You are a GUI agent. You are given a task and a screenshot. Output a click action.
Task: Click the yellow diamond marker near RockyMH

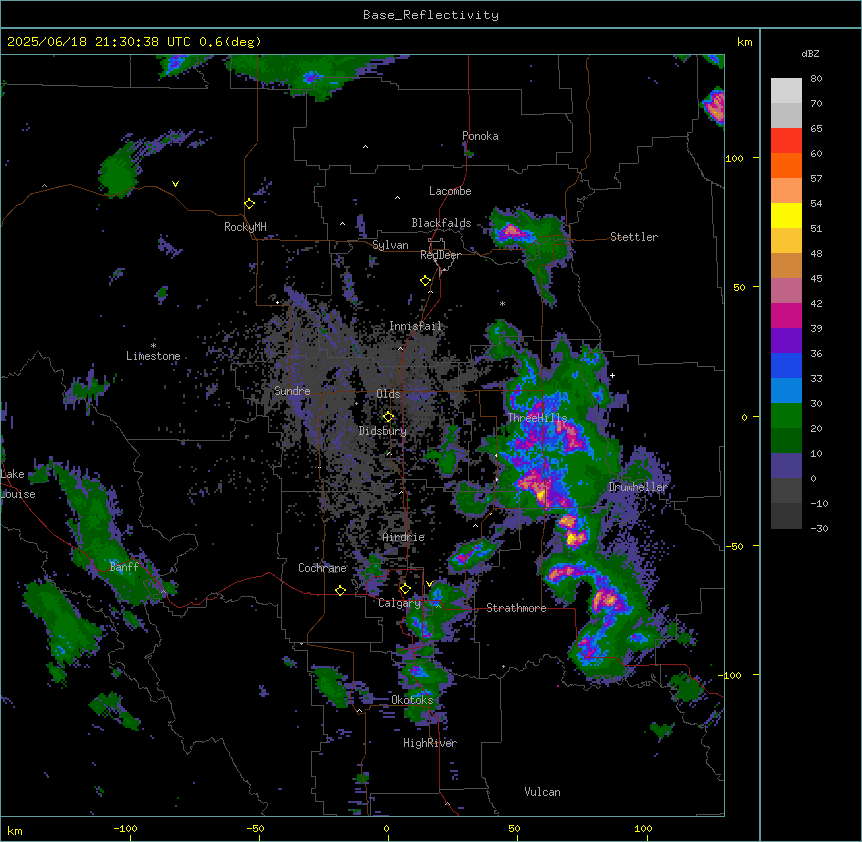tap(249, 204)
